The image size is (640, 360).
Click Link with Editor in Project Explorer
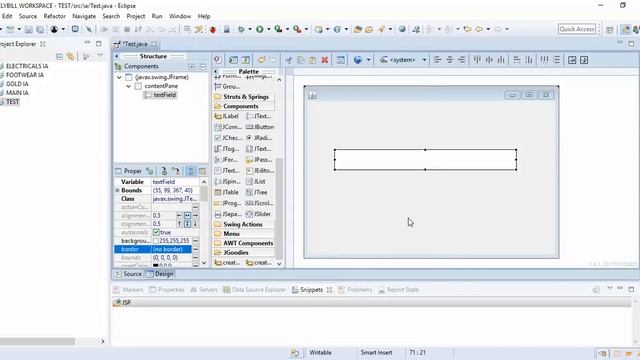pos(71,56)
